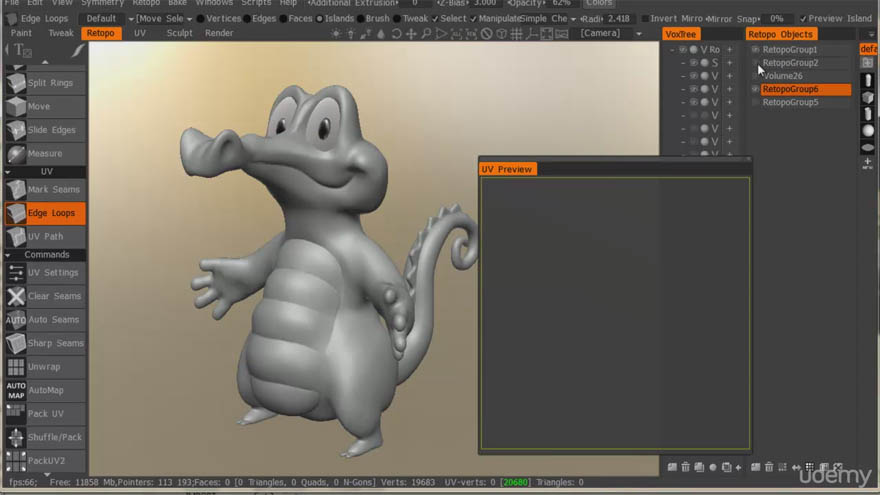Select the Mark Seams tool
880x495 pixels.
click(x=45, y=189)
